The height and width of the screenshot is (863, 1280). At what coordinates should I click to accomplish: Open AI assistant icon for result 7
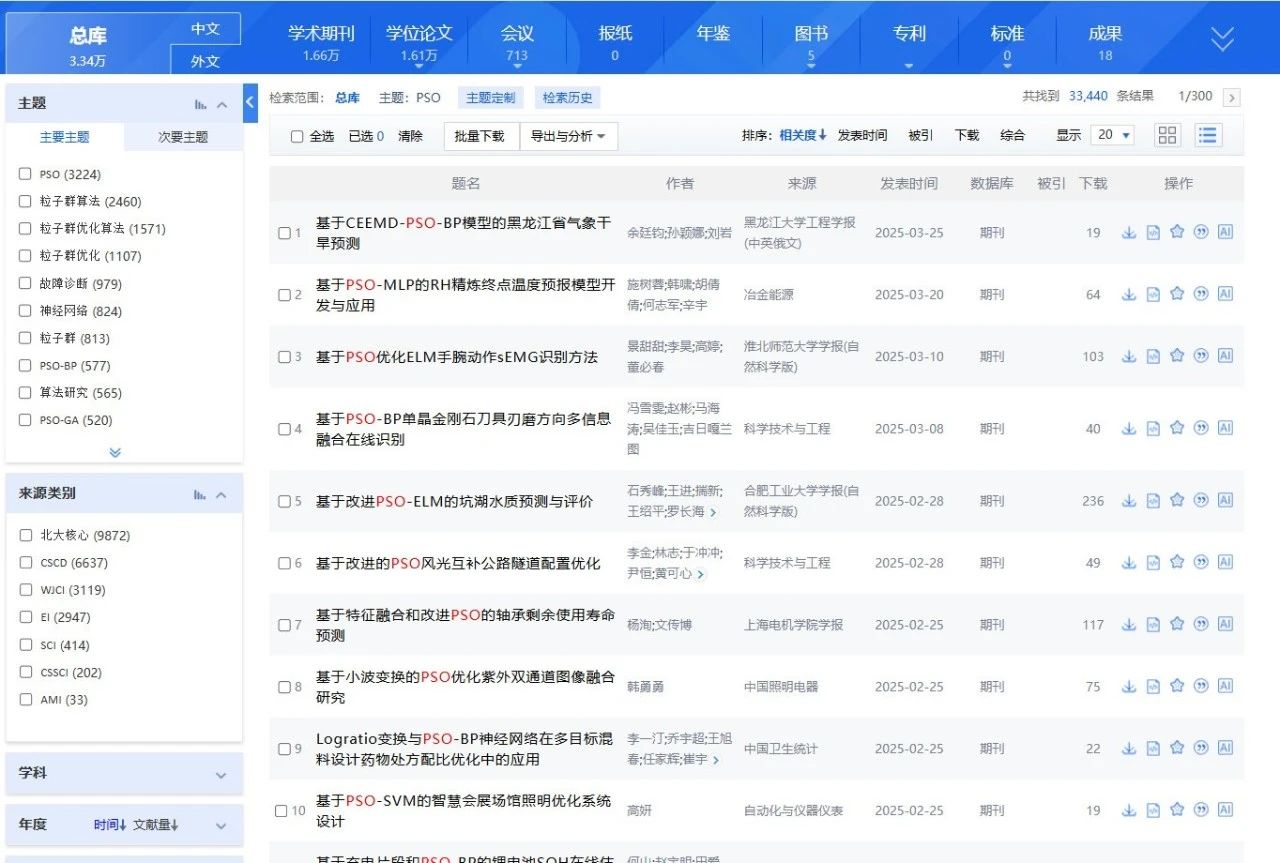click(1225, 625)
